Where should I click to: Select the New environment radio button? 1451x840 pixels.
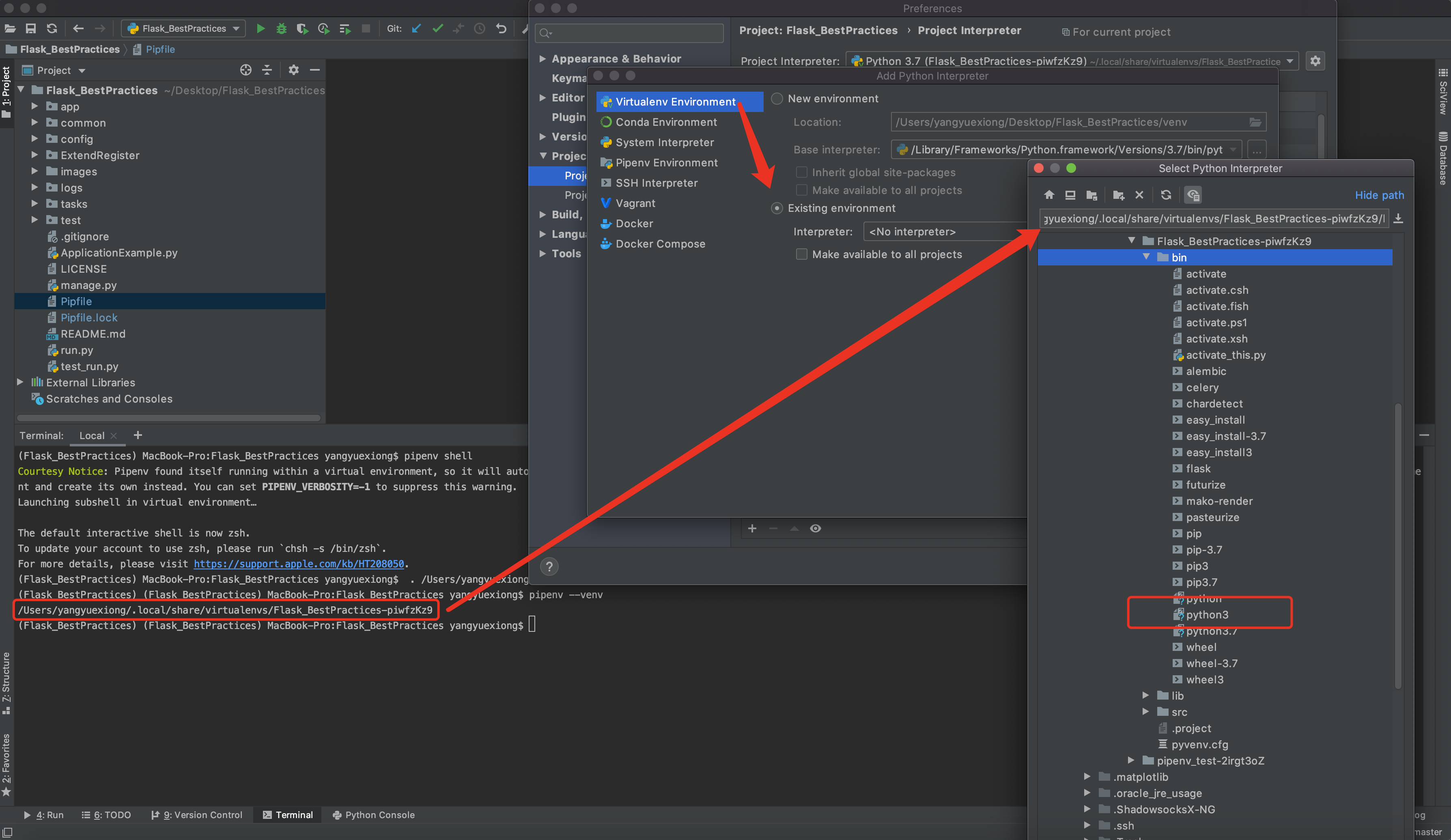coord(777,99)
